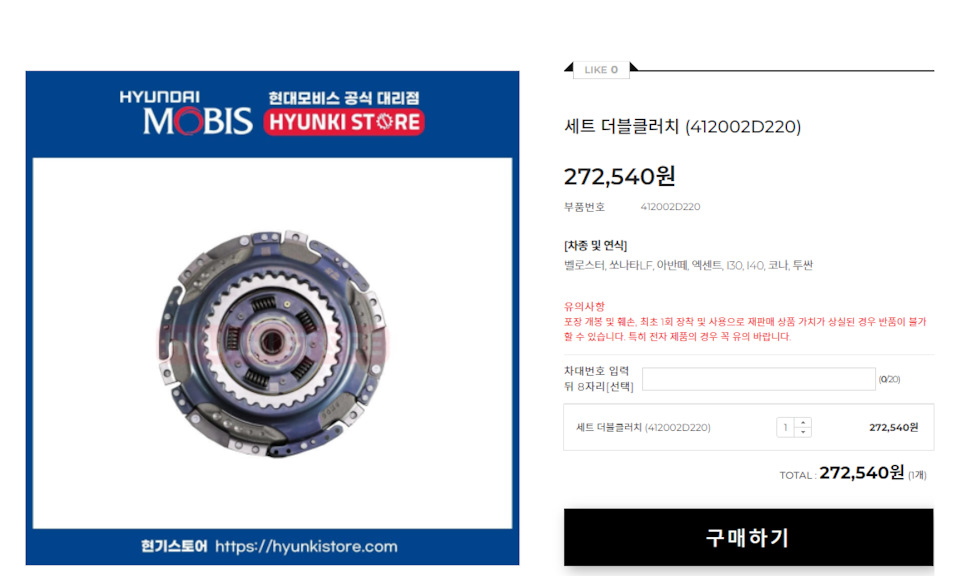This screenshot has height=576, width=960.
Task: Click the large 272,540원 price
Action: (x=619, y=176)
